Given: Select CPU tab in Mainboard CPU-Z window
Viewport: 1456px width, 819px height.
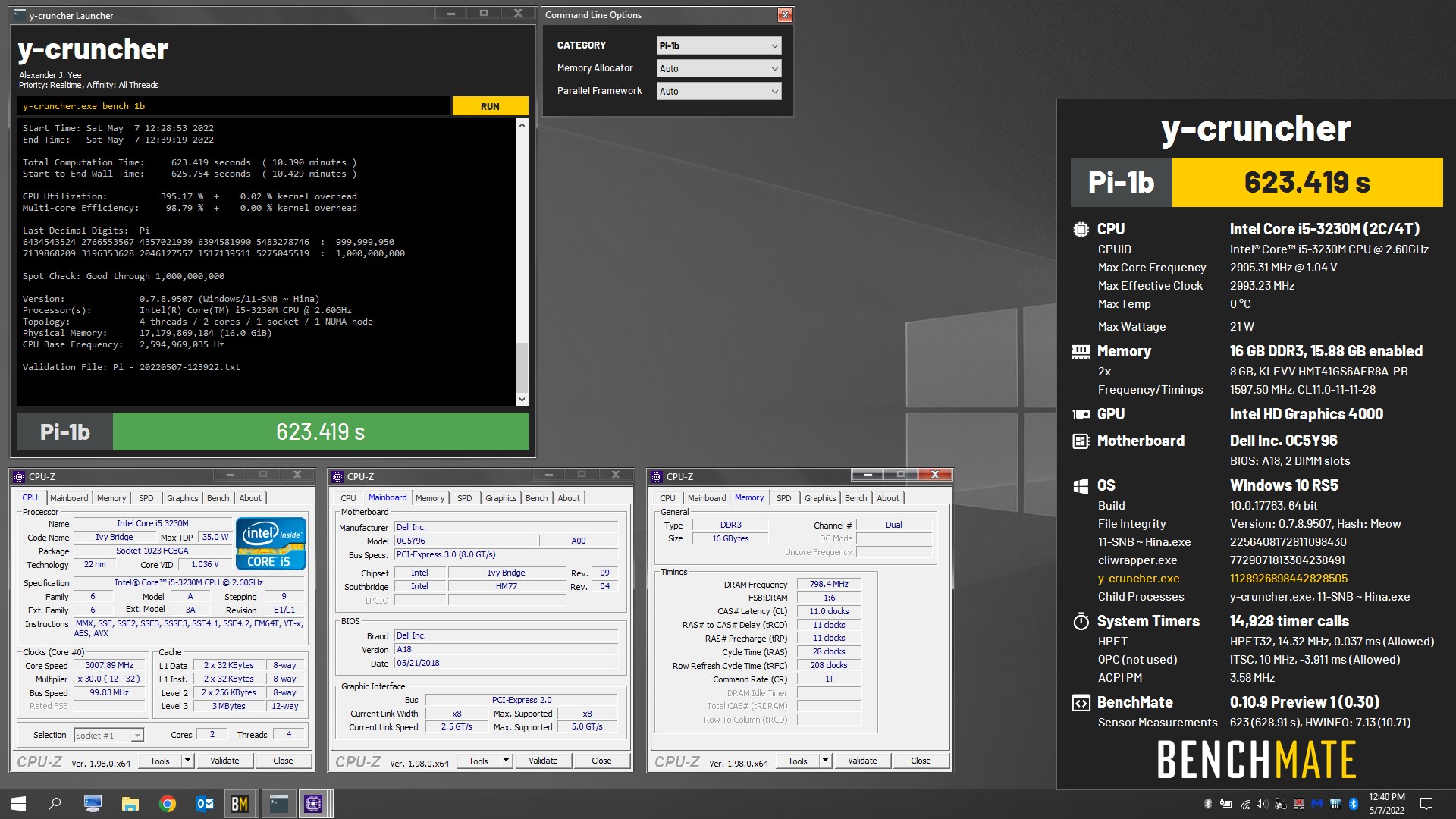Looking at the screenshot, I should (348, 498).
